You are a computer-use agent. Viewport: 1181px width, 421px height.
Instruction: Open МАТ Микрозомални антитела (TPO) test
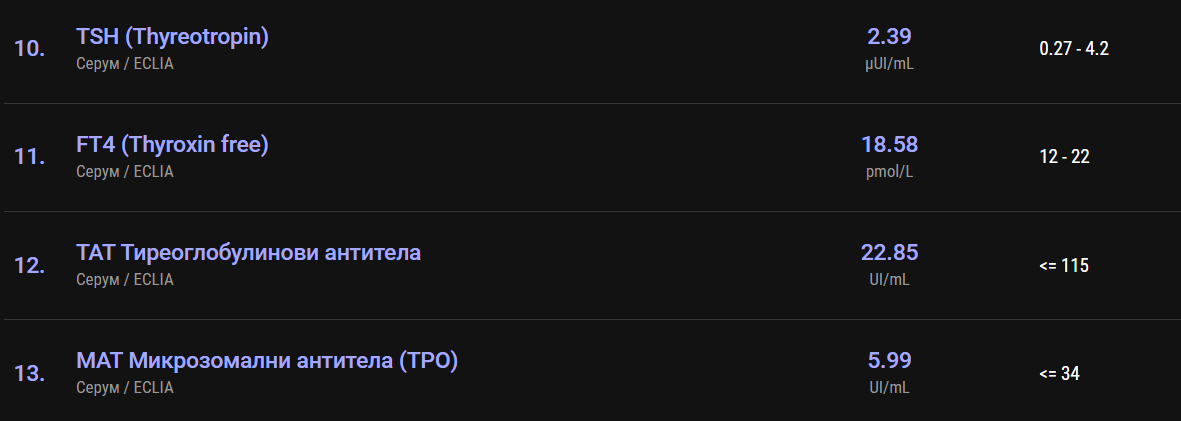[267, 361]
